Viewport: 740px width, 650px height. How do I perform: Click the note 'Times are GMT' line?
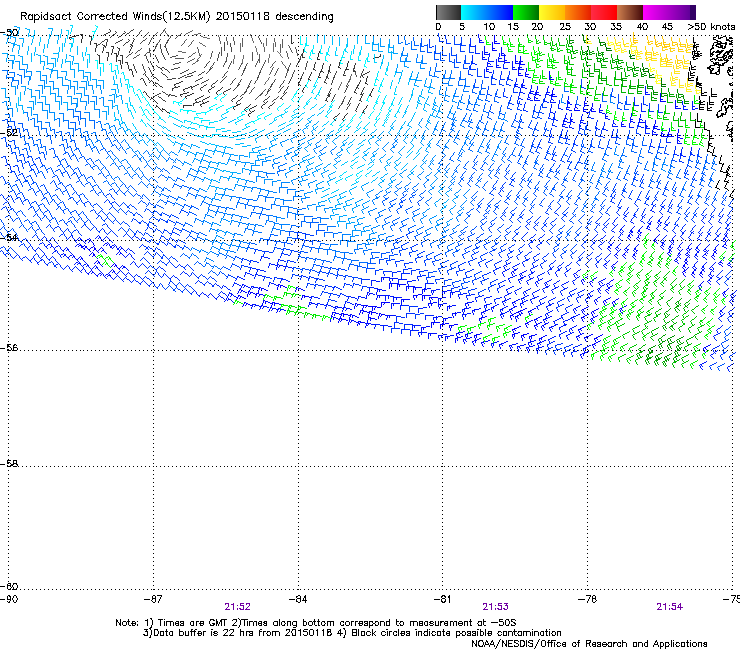(x=316, y=623)
